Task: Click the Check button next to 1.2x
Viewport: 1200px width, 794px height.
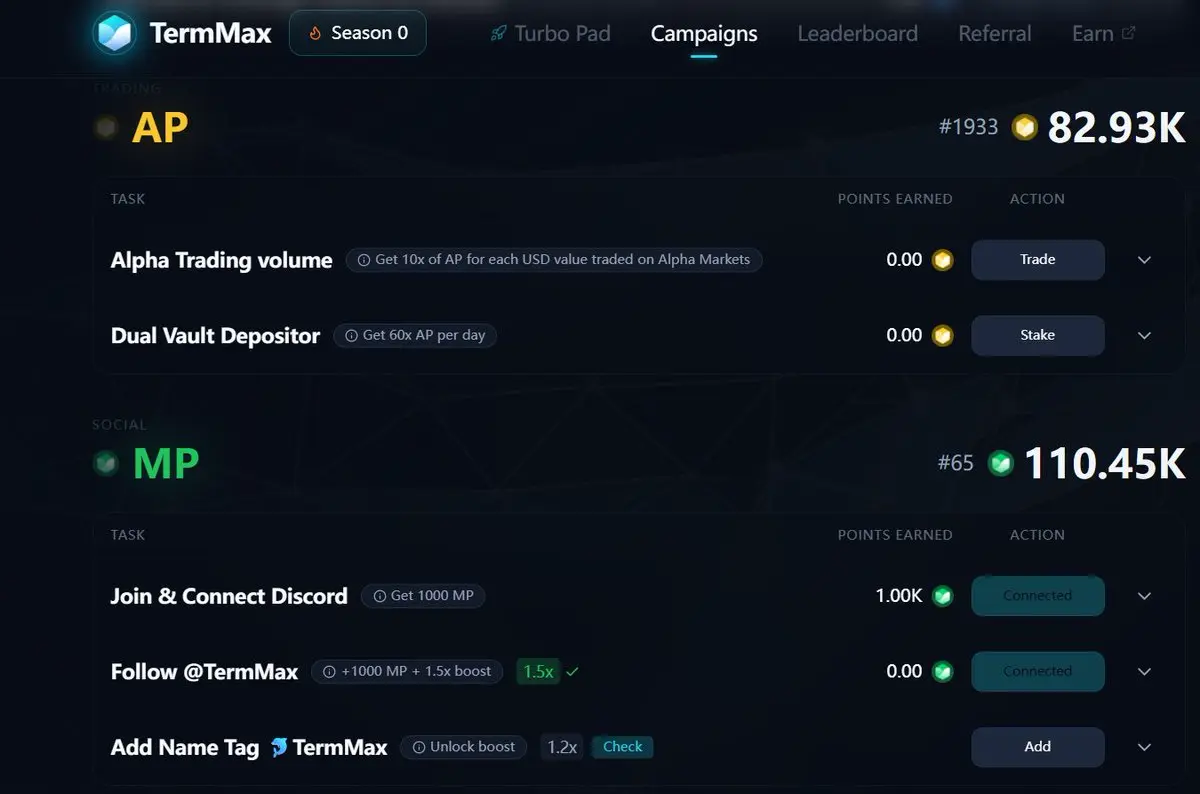Action: [622, 747]
